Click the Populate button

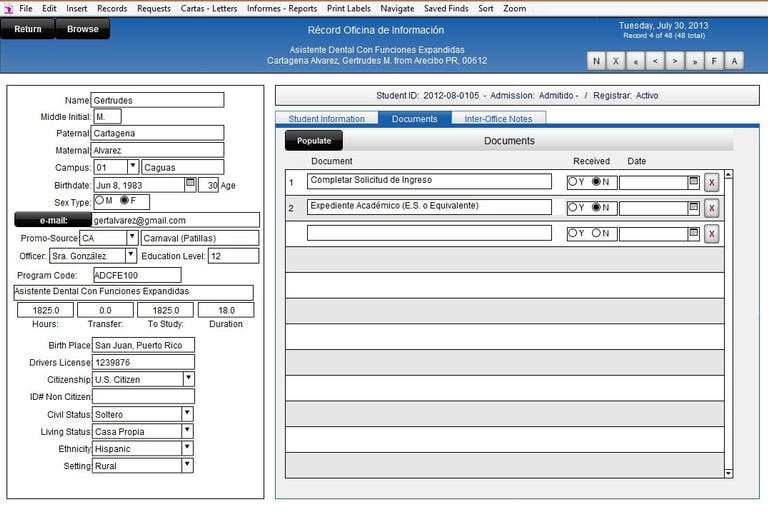(x=314, y=141)
